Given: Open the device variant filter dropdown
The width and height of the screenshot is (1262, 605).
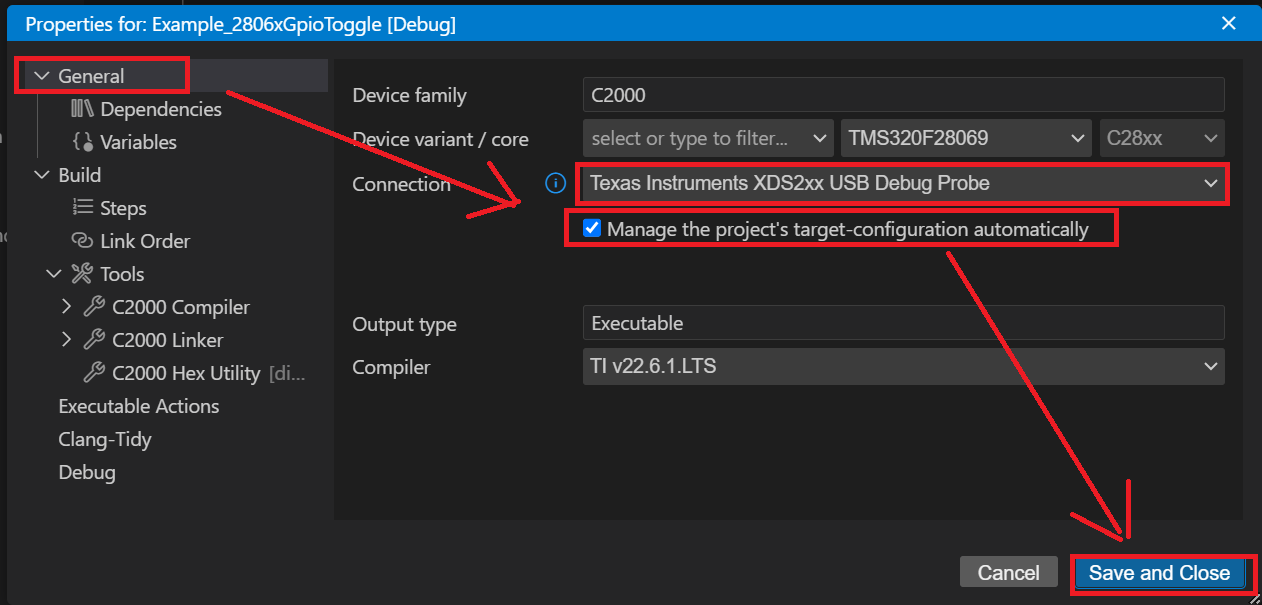Looking at the screenshot, I should pos(708,138).
